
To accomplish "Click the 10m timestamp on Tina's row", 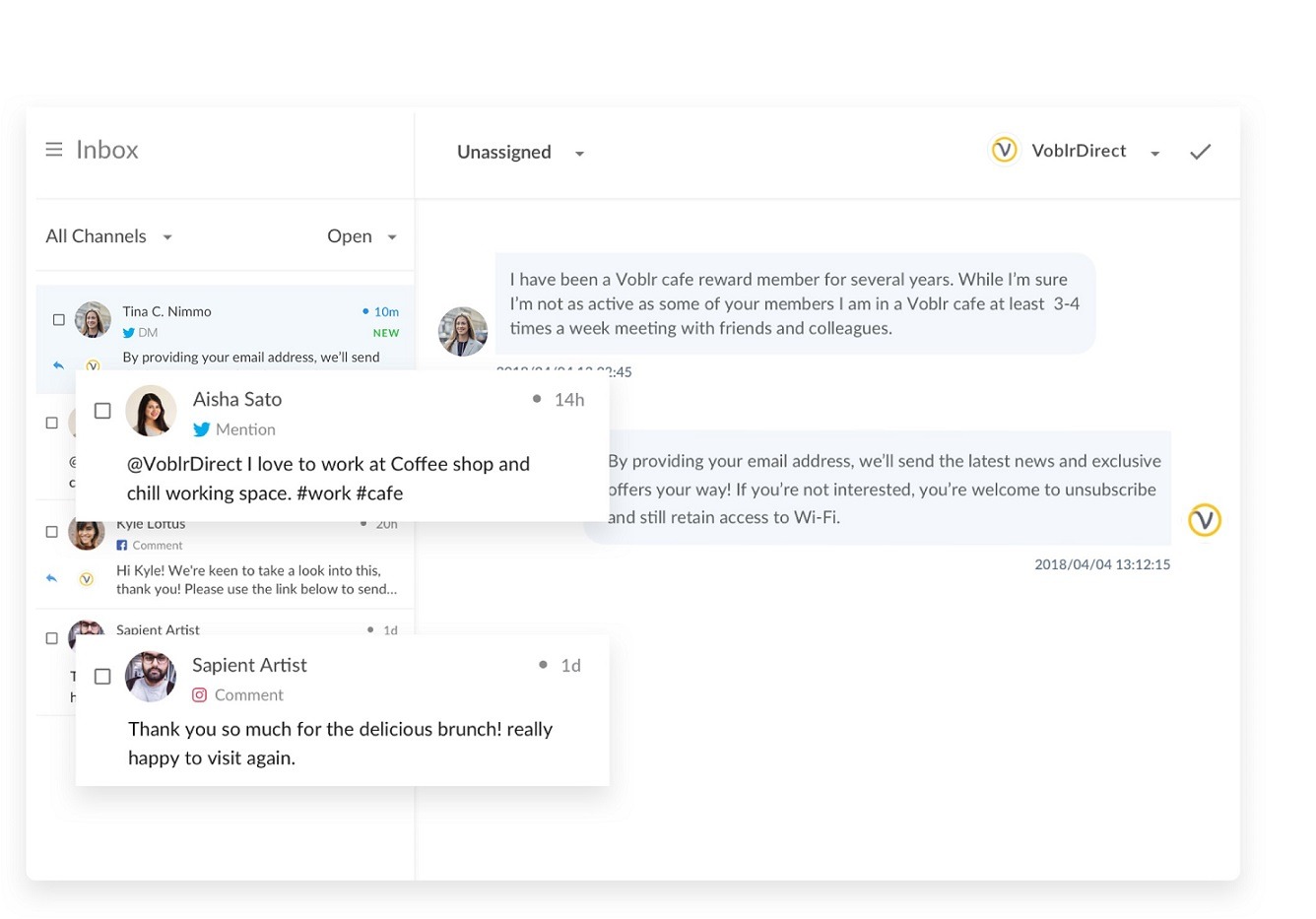I will (386, 311).
